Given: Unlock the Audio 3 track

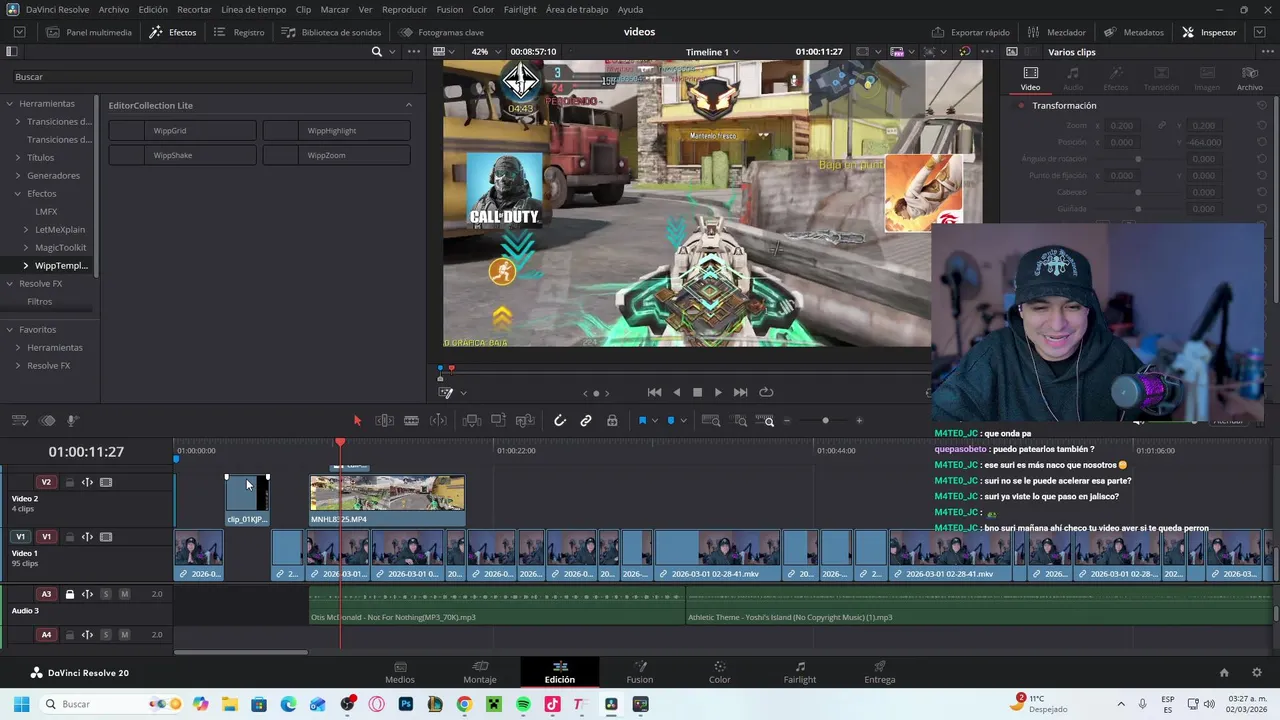Looking at the screenshot, I should 69,594.
